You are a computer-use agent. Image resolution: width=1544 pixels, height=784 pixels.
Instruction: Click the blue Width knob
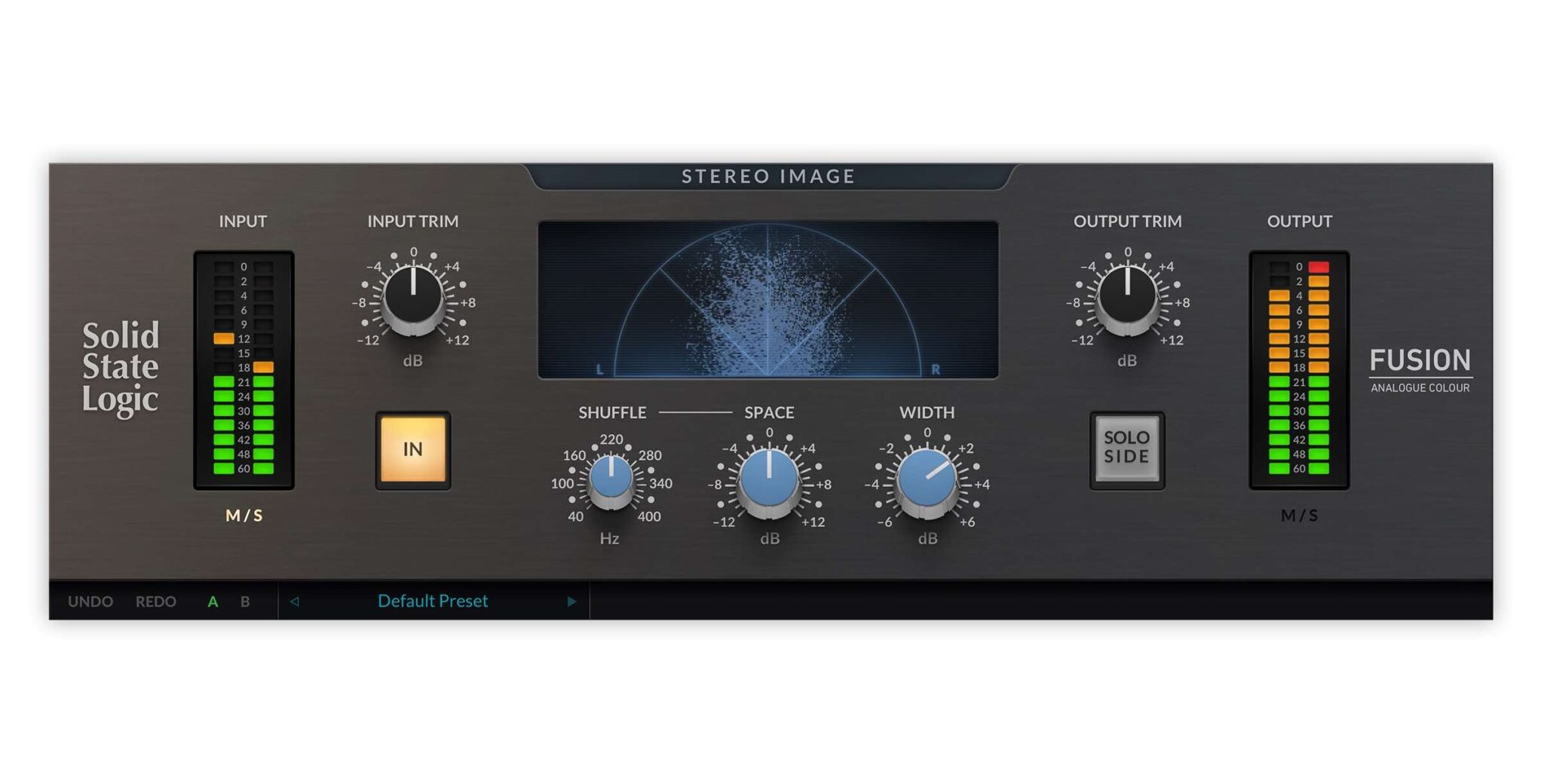tap(927, 480)
